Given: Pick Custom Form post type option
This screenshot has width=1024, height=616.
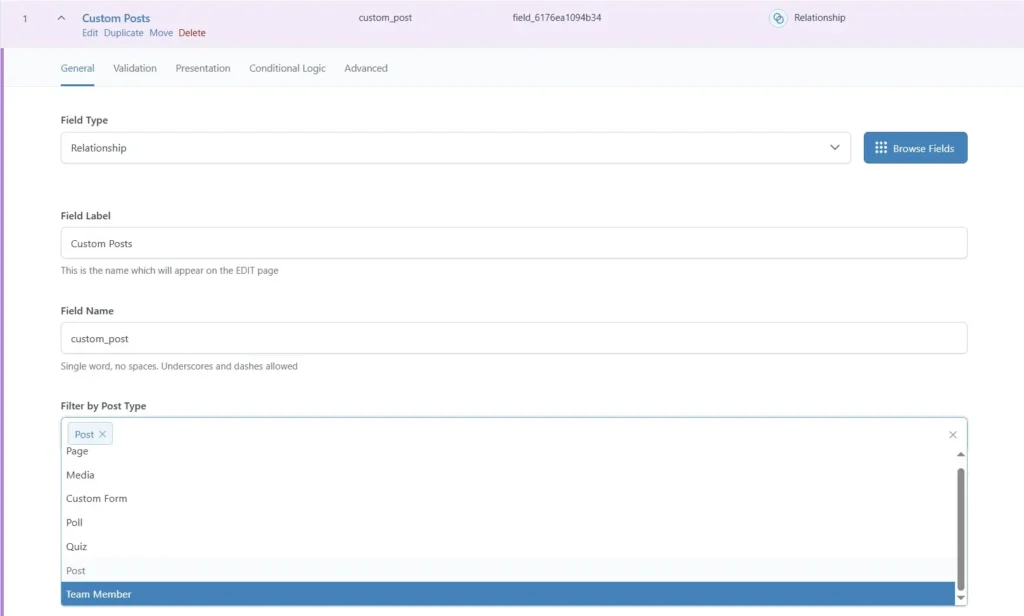Looking at the screenshot, I should tap(97, 498).
